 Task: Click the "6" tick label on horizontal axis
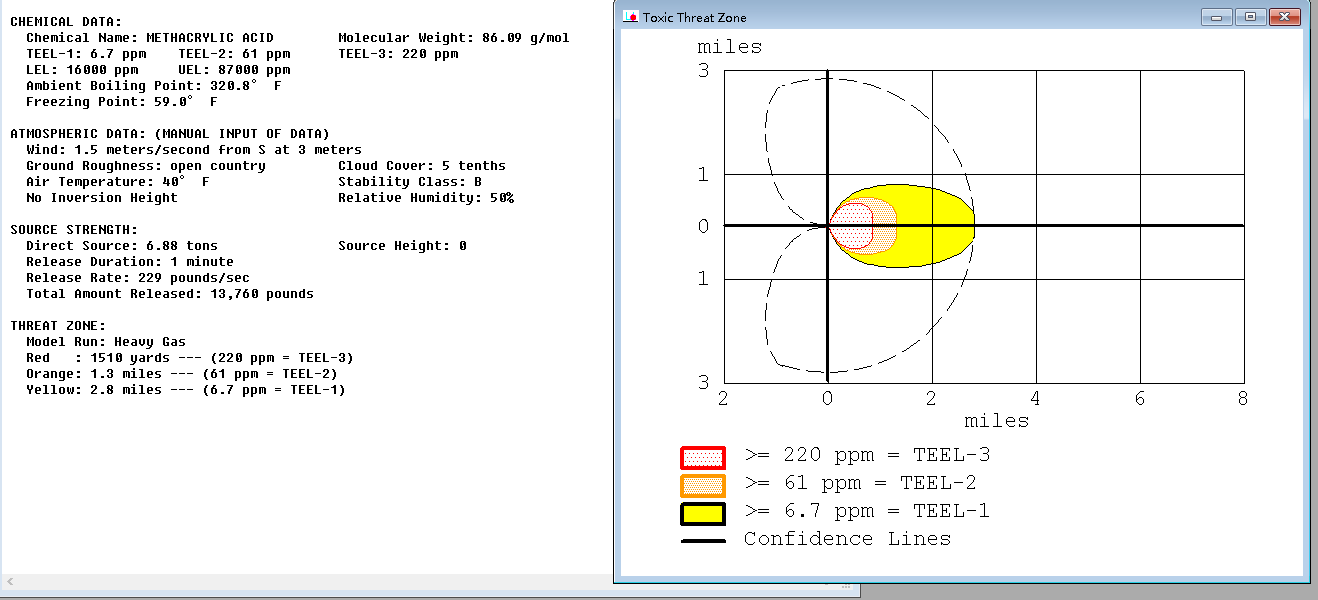1139,398
